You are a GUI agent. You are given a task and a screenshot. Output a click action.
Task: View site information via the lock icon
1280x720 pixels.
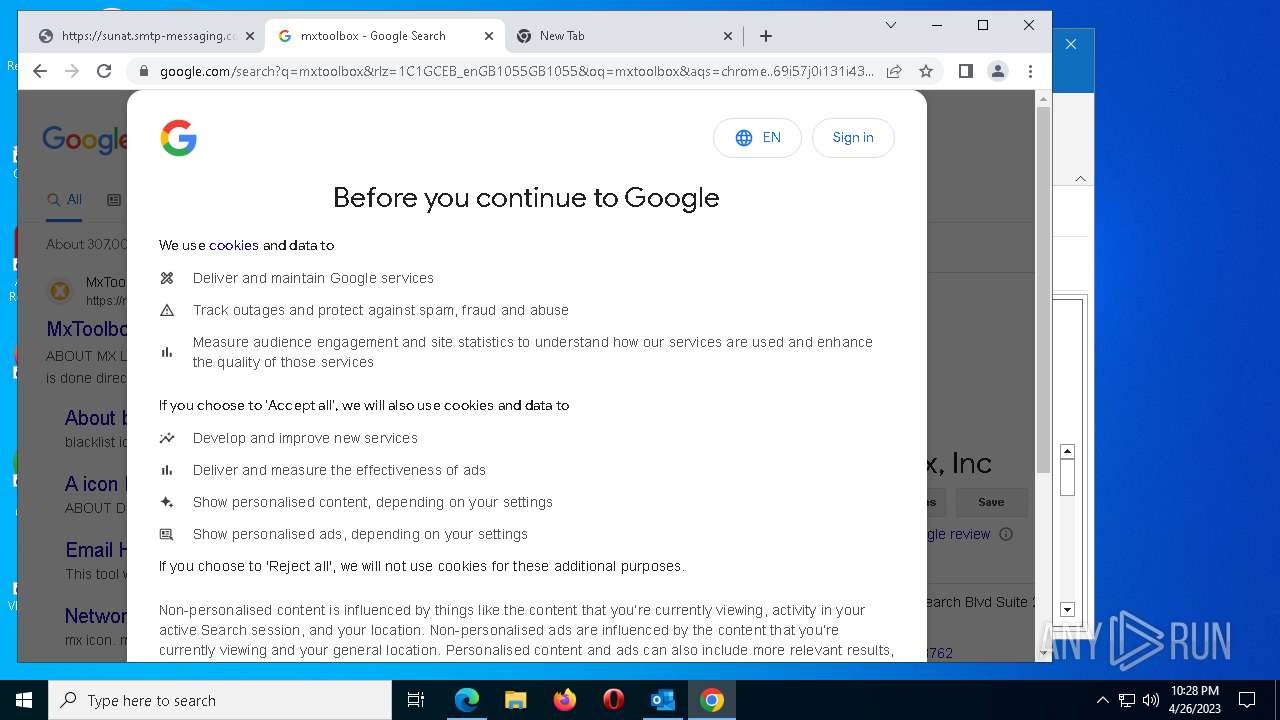pyautogui.click(x=144, y=71)
